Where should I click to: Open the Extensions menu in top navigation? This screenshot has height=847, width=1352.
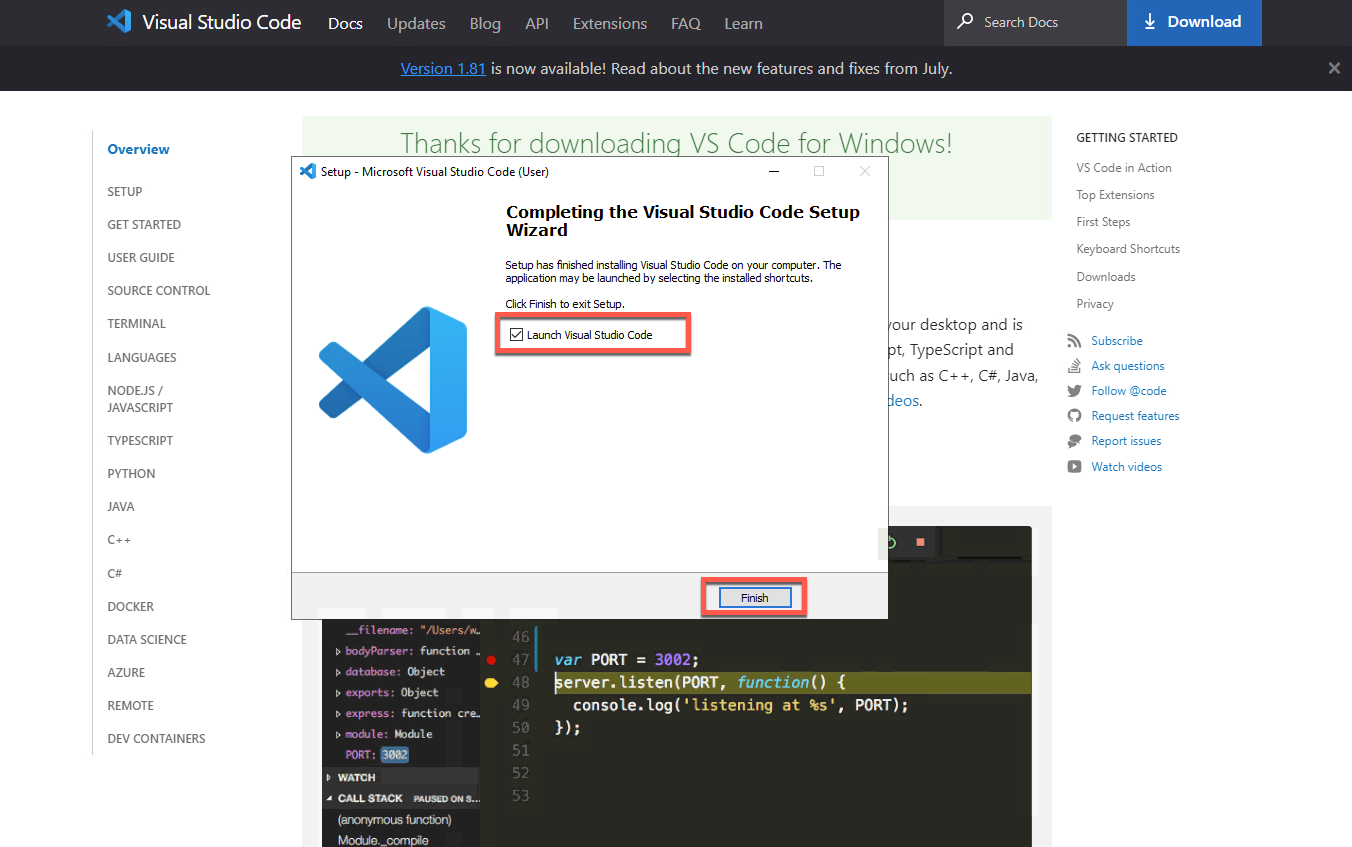610,23
